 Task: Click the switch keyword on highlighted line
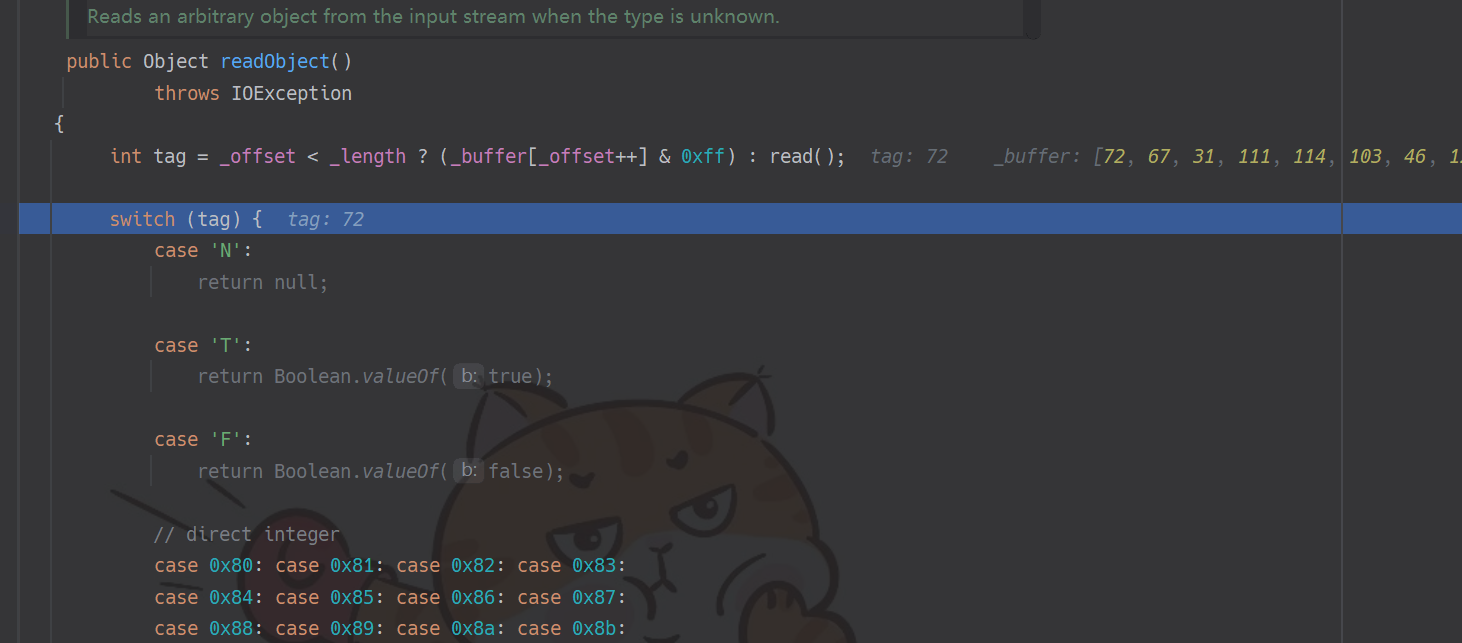tap(142, 220)
